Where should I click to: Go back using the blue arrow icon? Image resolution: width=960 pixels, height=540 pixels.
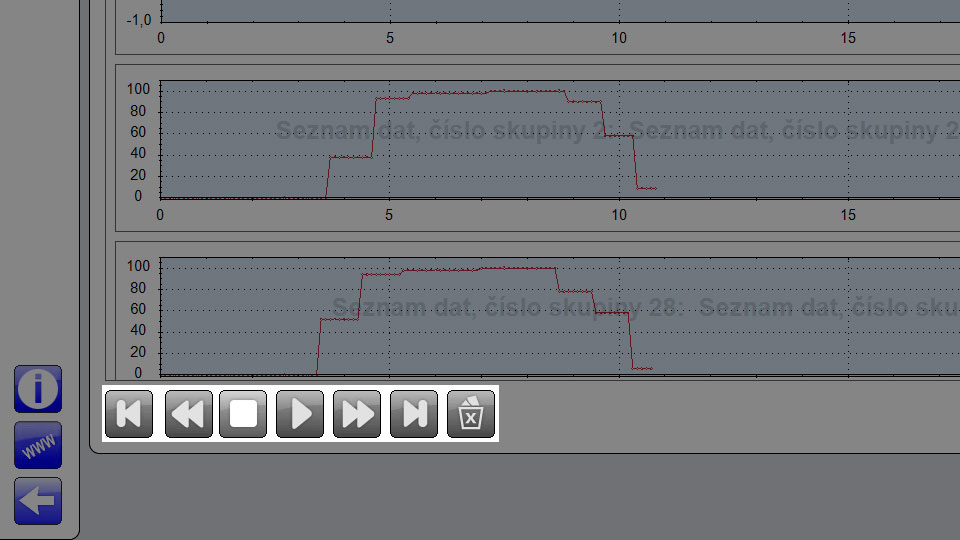tap(38, 501)
